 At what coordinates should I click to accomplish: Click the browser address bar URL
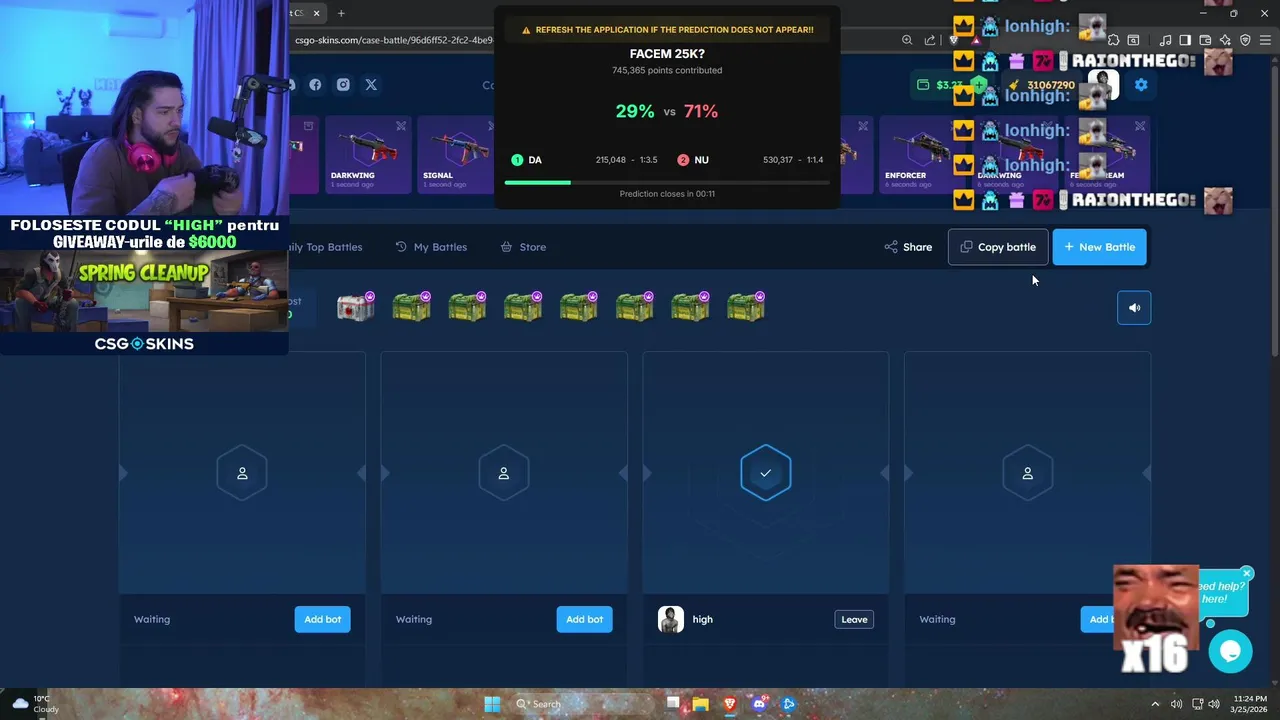[x=393, y=40]
